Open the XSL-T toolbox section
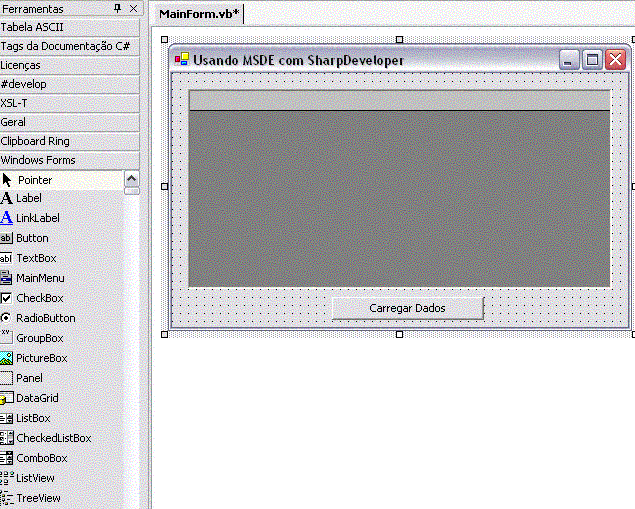Image resolution: width=635 pixels, height=509 pixels. (x=70, y=103)
